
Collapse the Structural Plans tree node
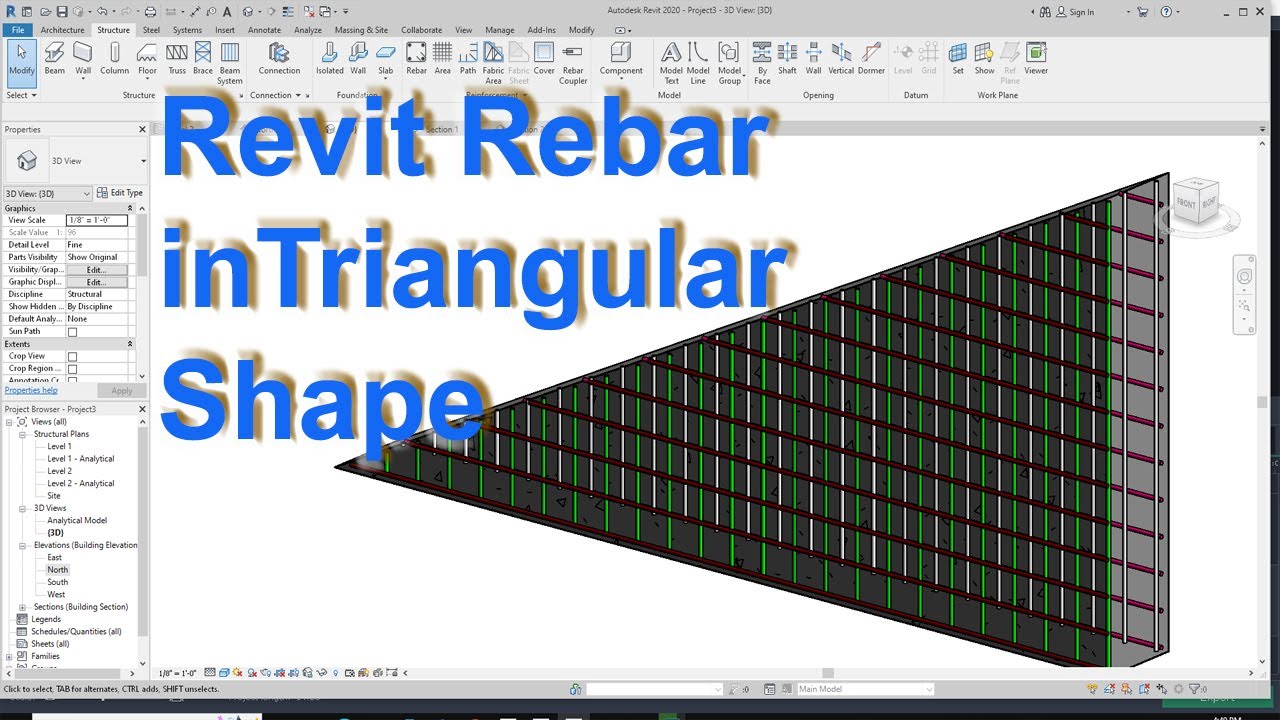point(22,434)
